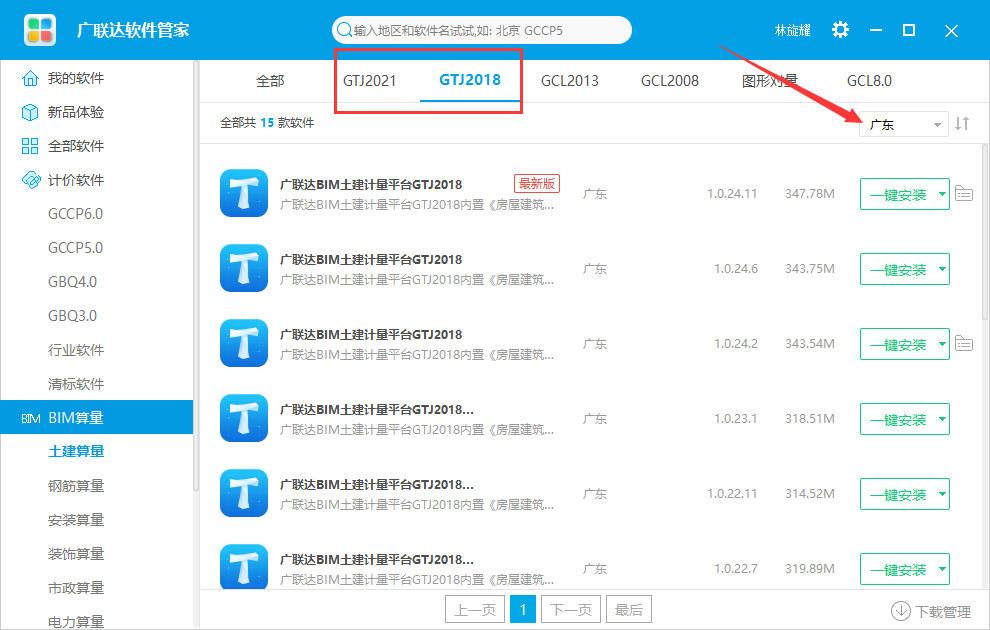
Task: Open GCCP5.0 in the sidebar
Action: pyautogui.click(x=75, y=248)
